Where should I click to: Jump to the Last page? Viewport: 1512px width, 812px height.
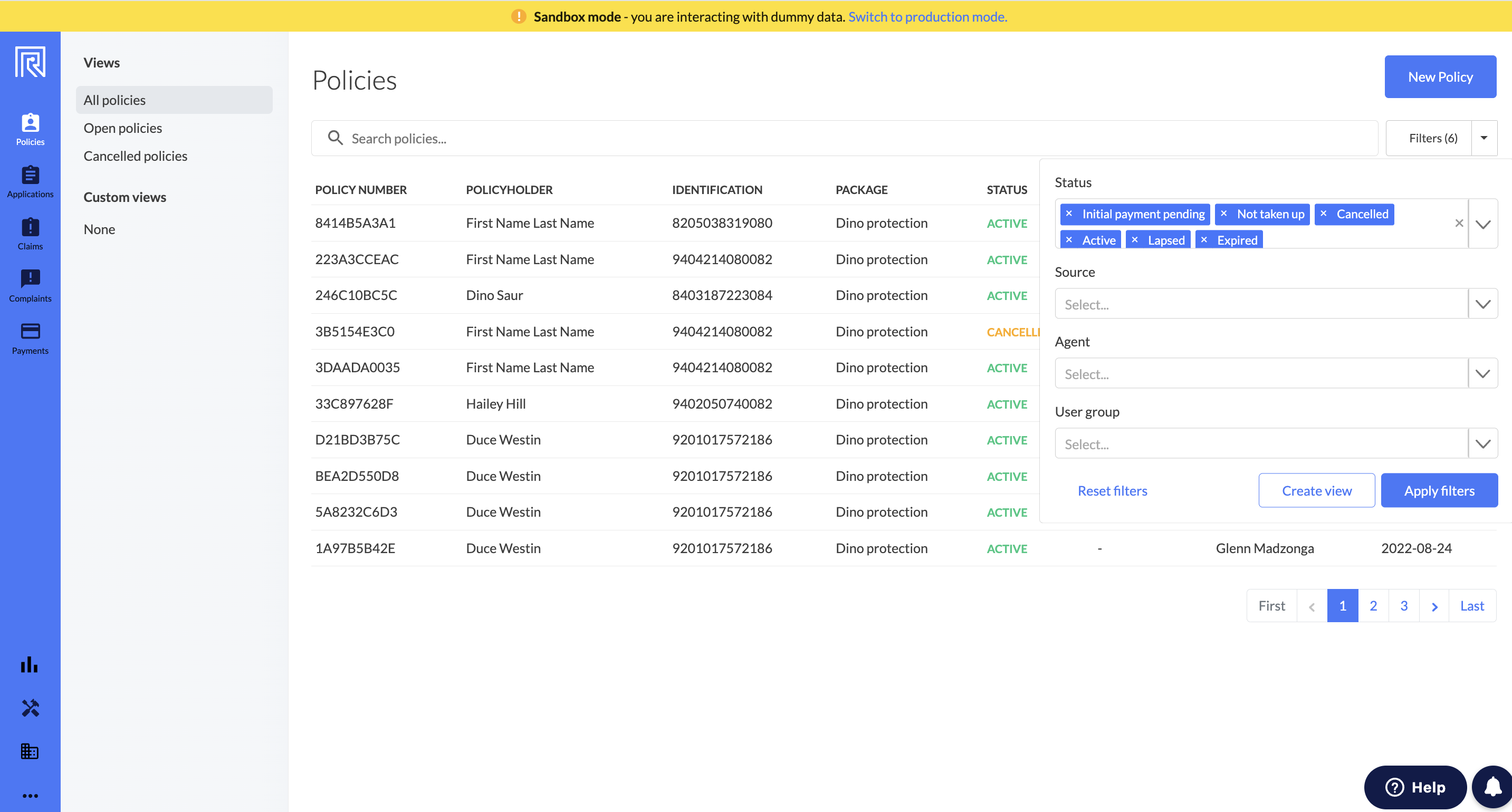click(x=1472, y=605)
